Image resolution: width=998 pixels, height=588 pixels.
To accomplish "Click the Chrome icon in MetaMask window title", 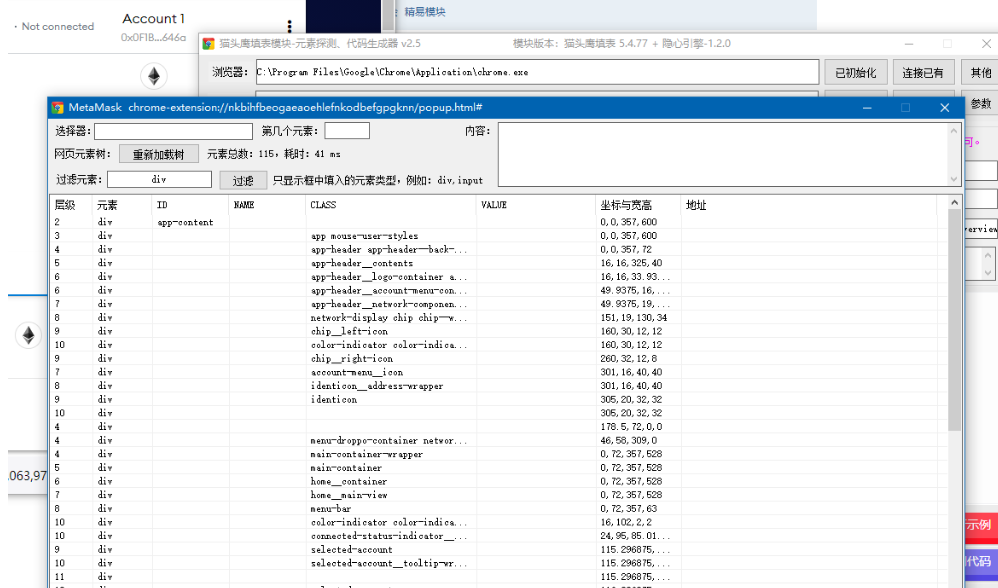I will click(58, 108).
